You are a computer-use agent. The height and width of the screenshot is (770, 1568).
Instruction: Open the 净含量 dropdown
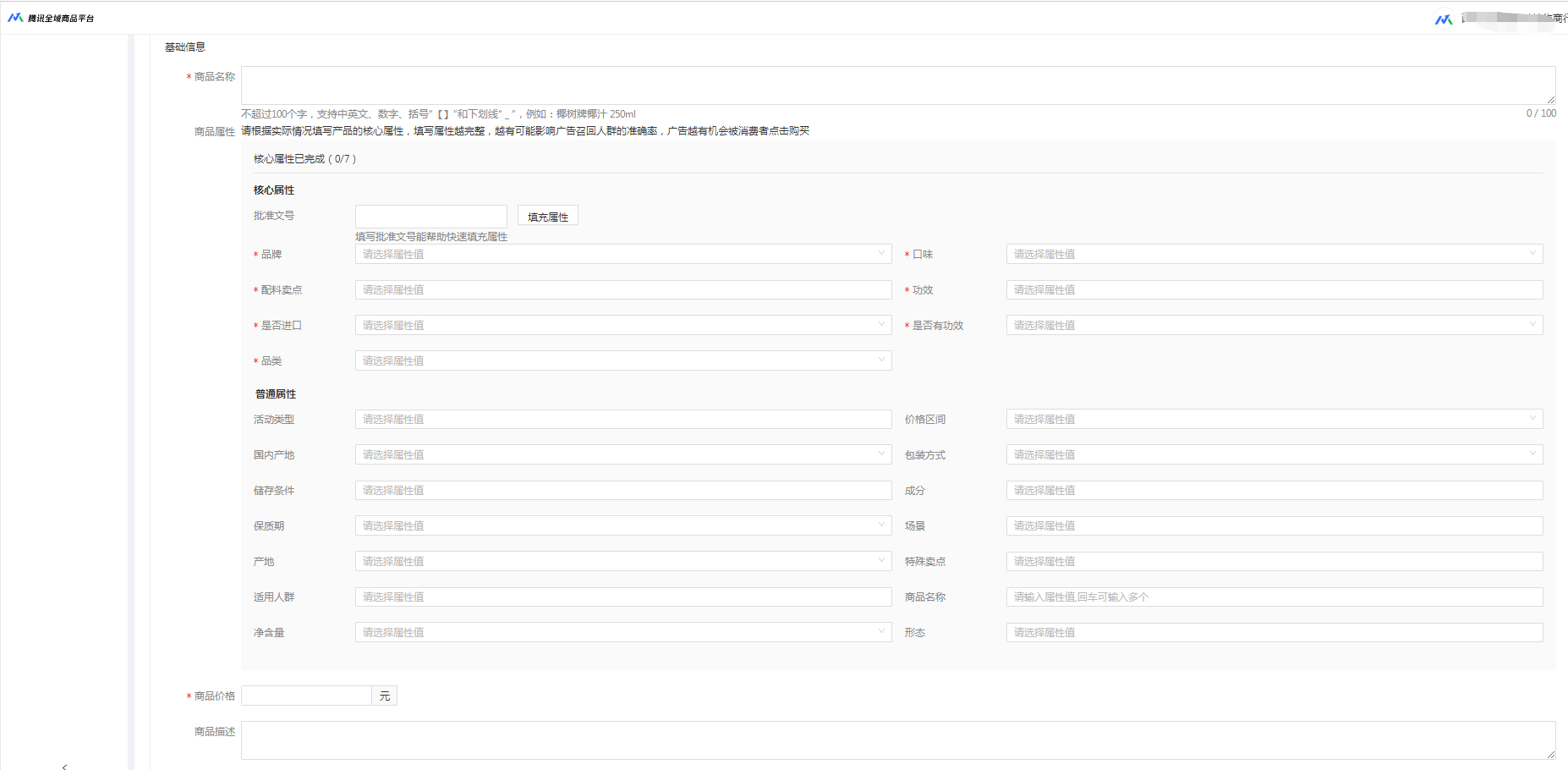point(622,632)
